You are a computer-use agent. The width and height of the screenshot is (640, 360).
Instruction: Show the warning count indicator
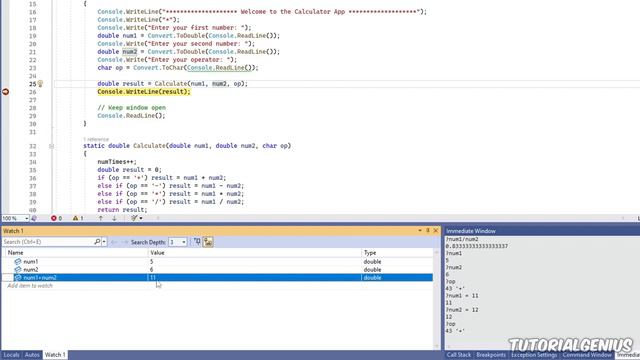tap(78, 218)
